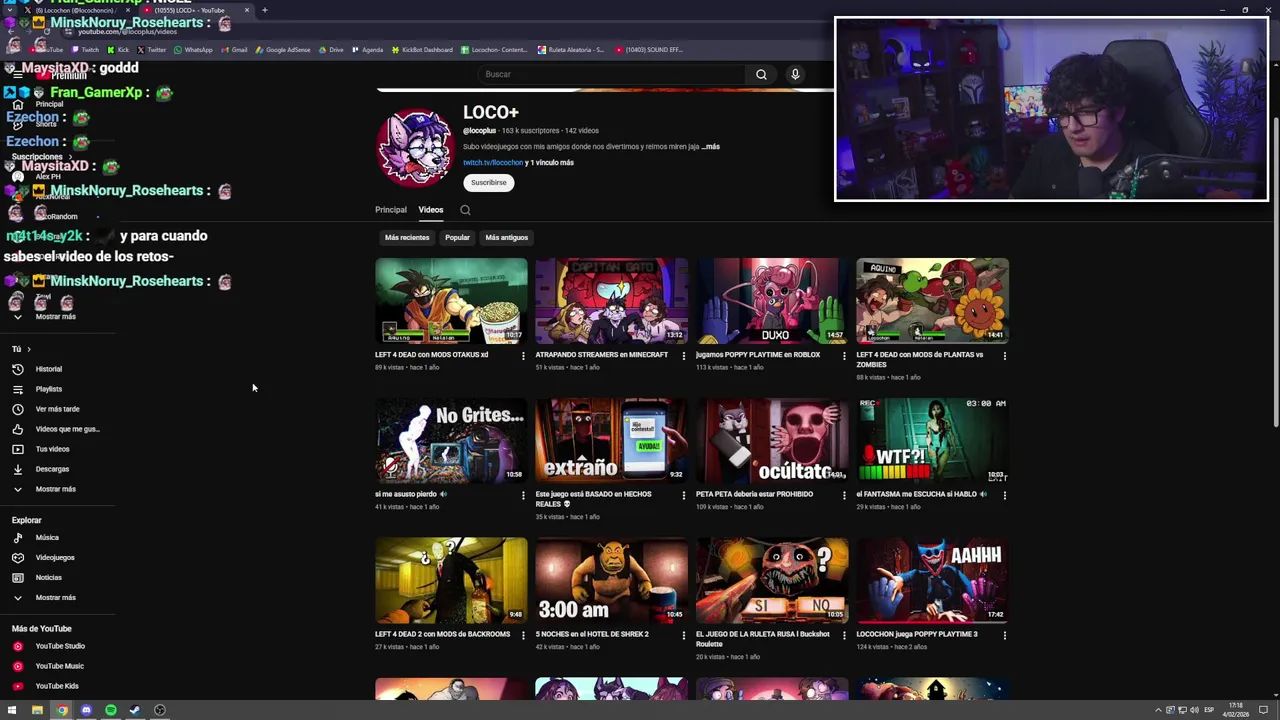
Task: Open options menu for 'LOCOCHON juega POPPY PLAYTIME 3'
Action: 1005,635
